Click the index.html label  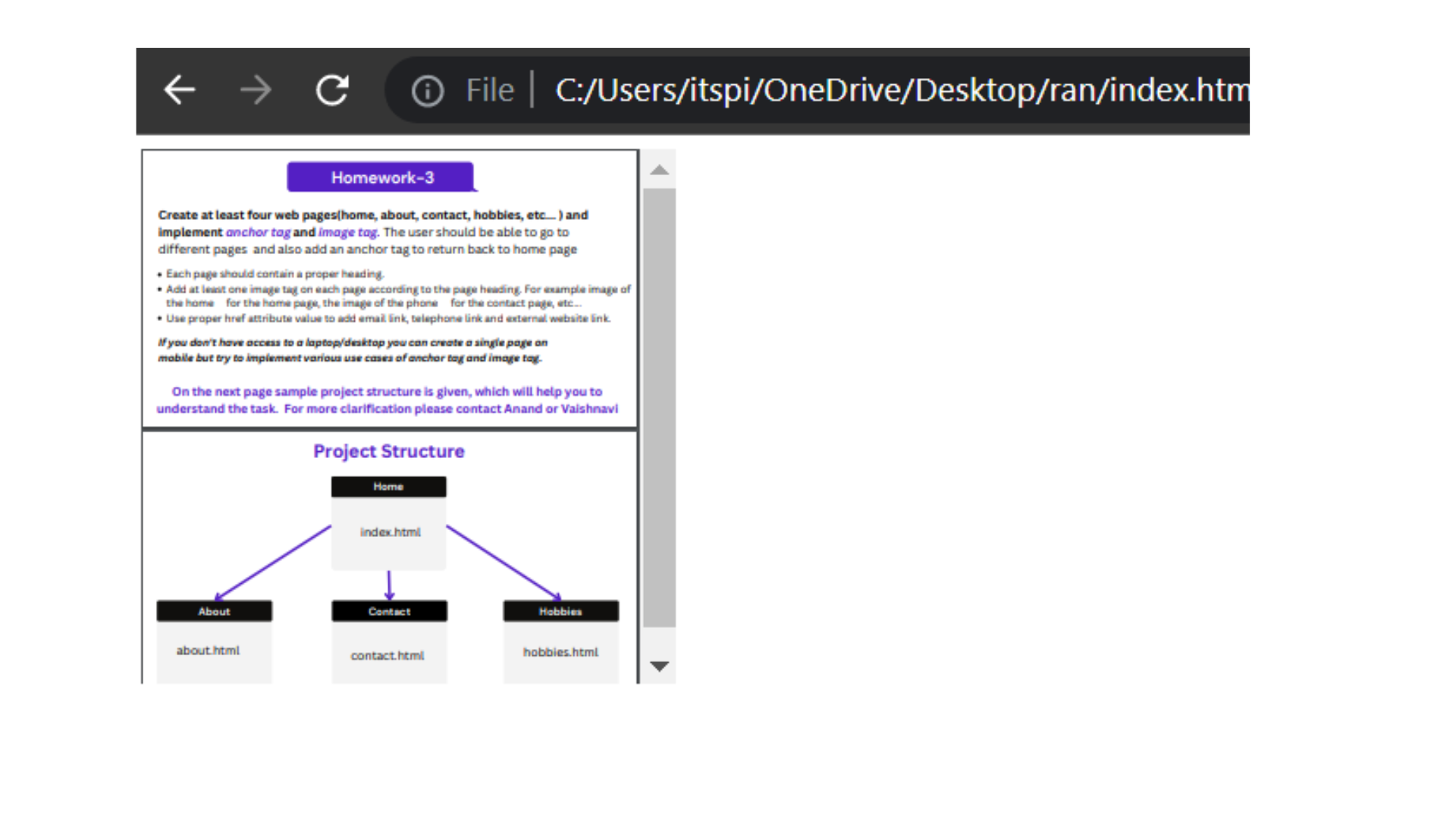tap(390, 532)
